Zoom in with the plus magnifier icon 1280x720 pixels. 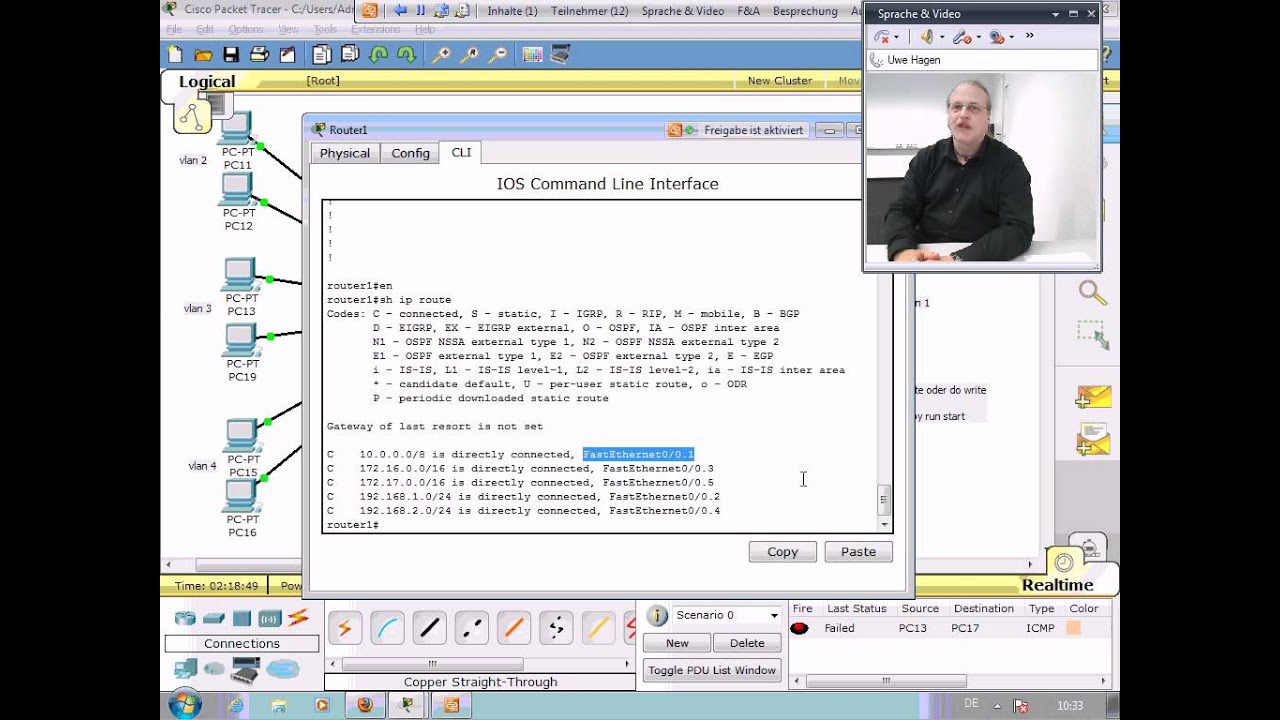point(441,55)
